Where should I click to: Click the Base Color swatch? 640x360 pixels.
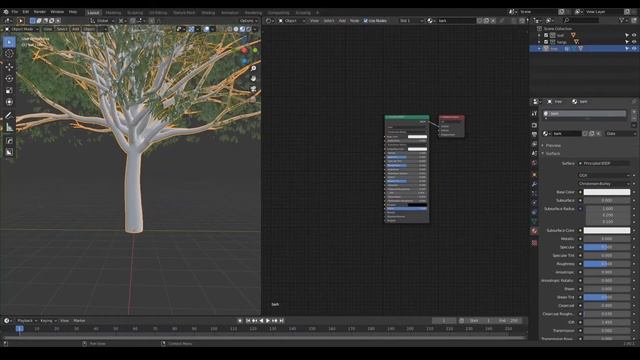(x=607, y=192)
